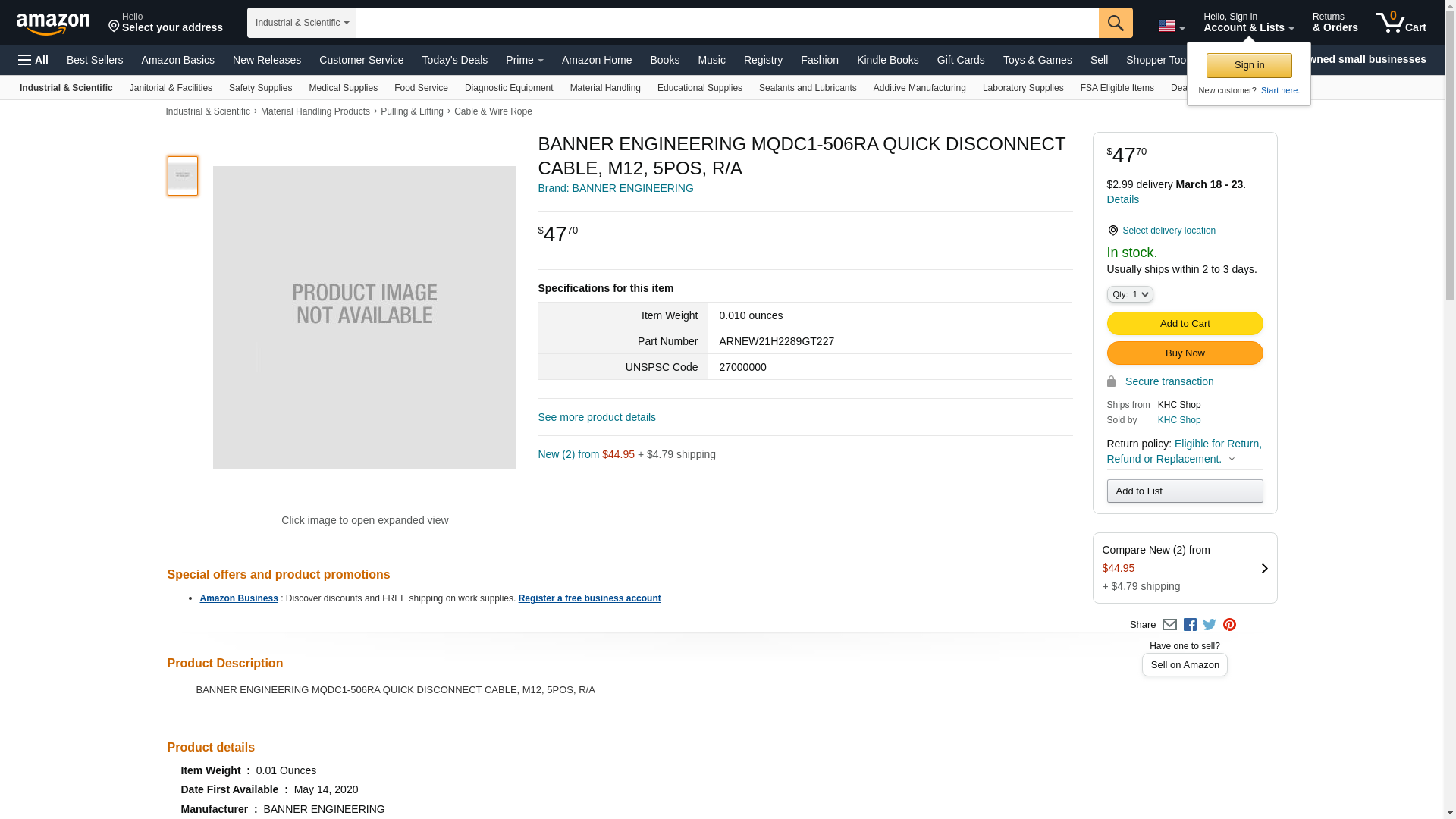The image size is (1456, 819).
Task: Expand the Prime menu
Action: pos(524,60)
